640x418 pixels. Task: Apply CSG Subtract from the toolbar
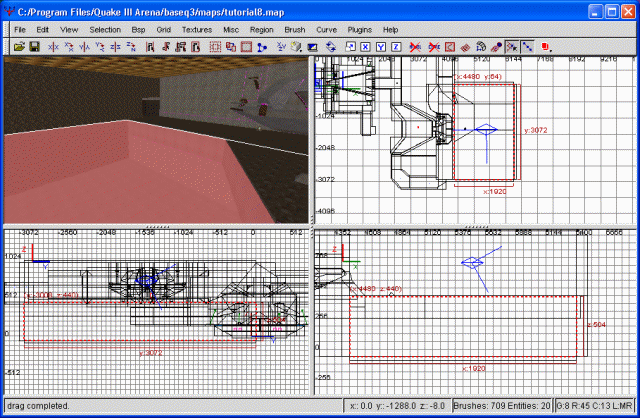215,47
